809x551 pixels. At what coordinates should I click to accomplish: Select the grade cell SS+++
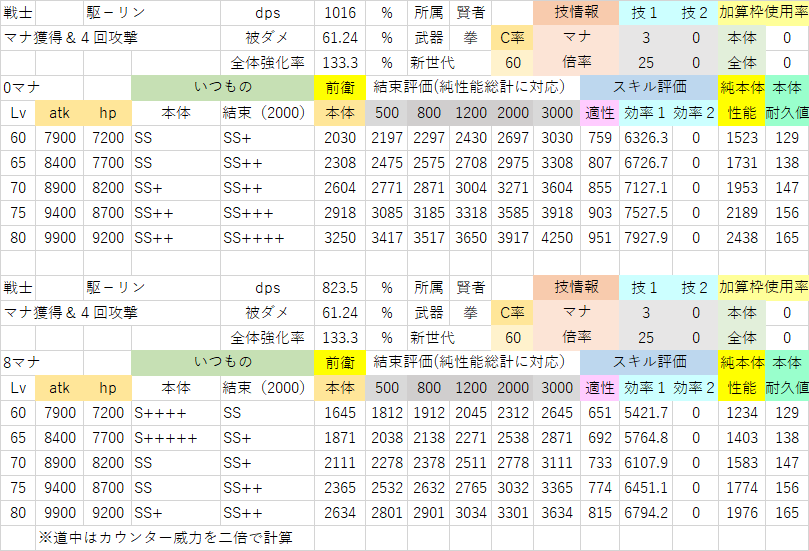267,213
